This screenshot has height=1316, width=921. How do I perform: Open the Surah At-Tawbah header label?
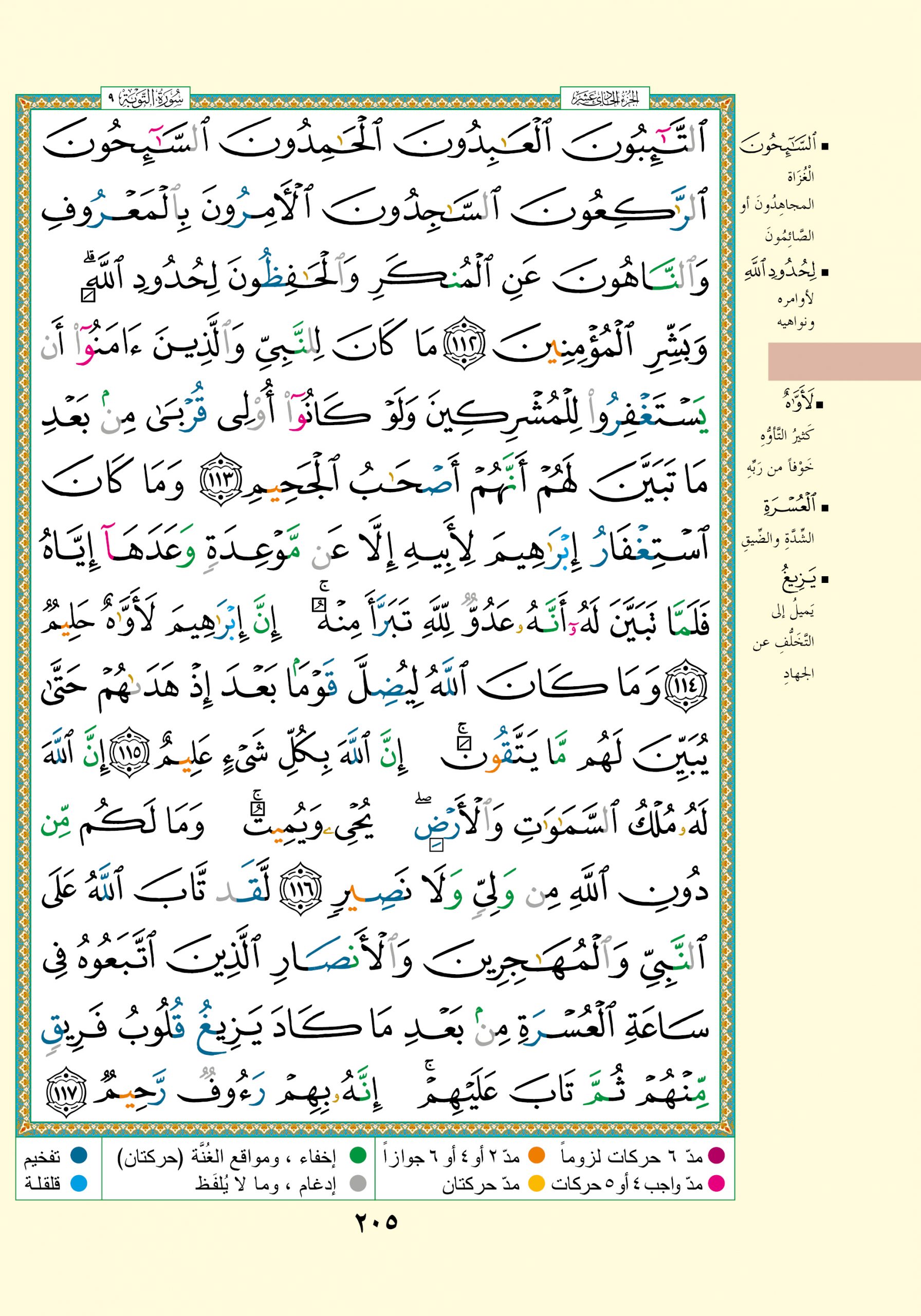[x=145, y=99]
